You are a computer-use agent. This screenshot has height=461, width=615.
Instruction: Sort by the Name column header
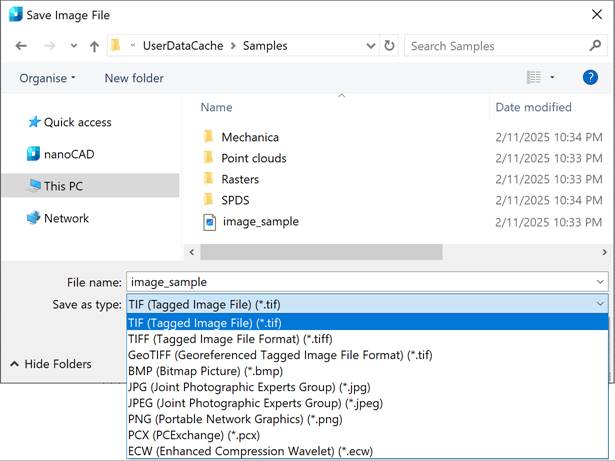pos(216,107)
